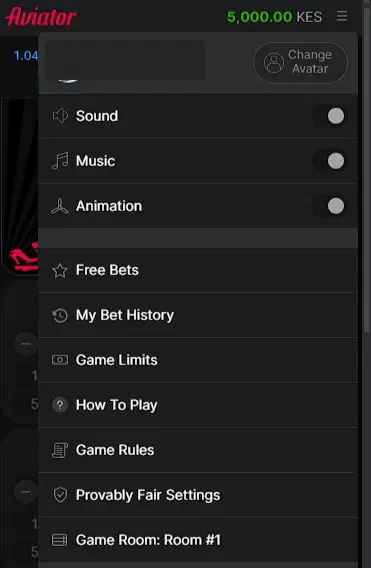Click the Free Bets star icon

pos(60,270)
